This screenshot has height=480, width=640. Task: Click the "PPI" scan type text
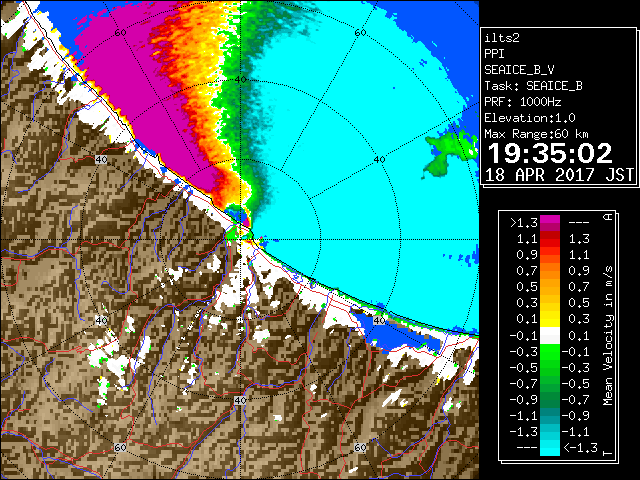(494, 54)
